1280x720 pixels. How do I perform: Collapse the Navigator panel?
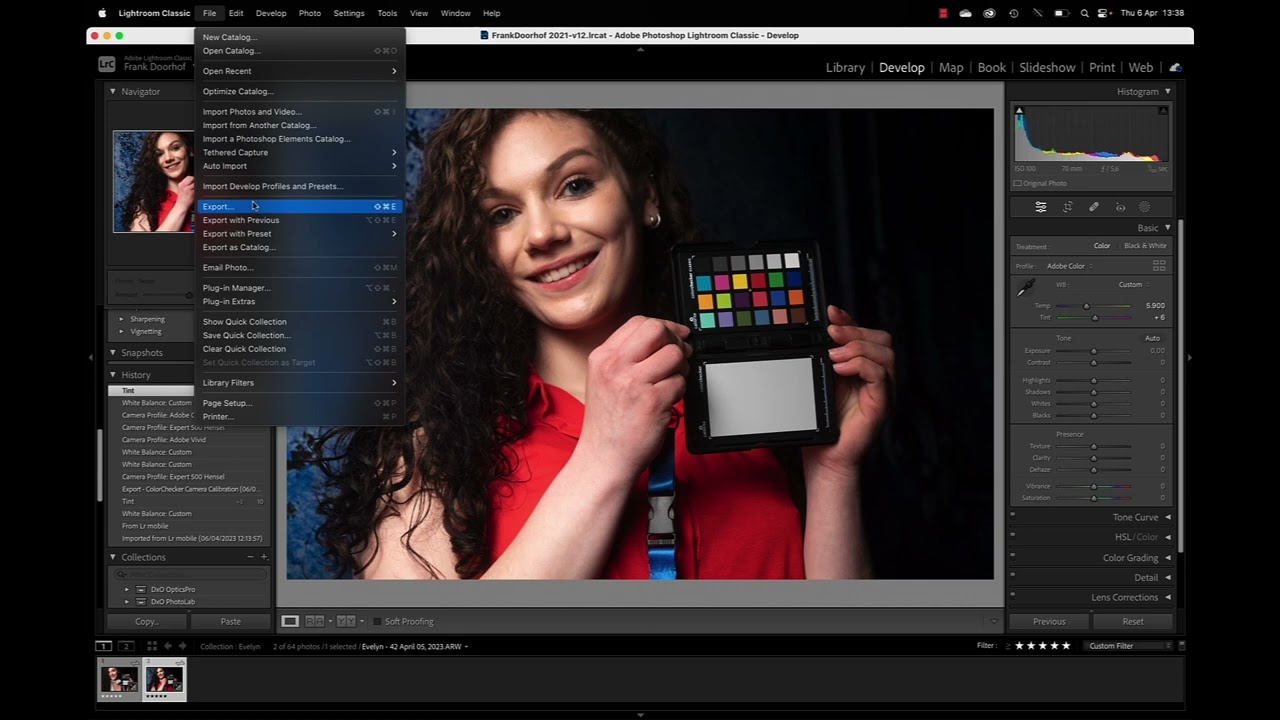click(113, 91)
